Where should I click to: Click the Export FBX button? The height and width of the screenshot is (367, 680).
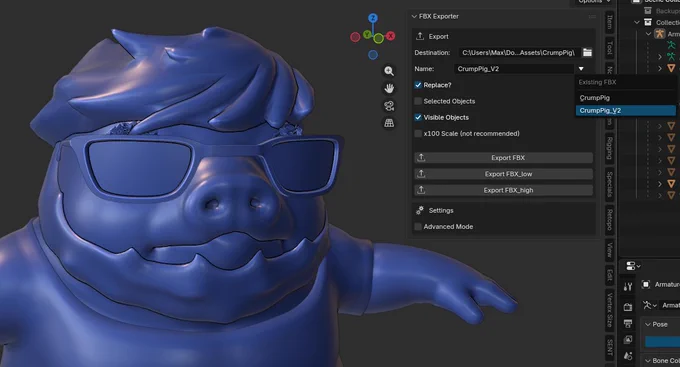click(x=503, y=158)
